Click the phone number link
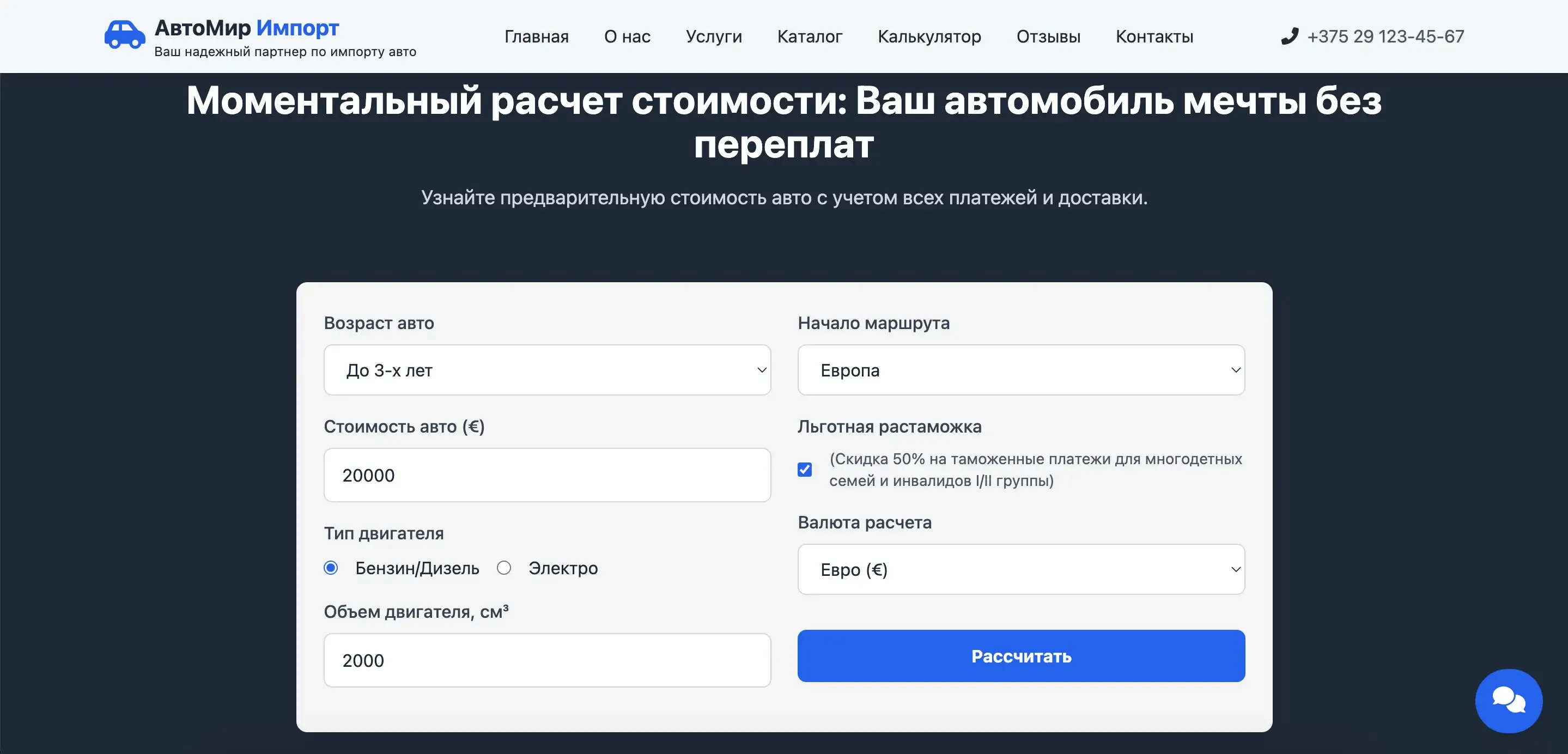 click(1385, 37)
